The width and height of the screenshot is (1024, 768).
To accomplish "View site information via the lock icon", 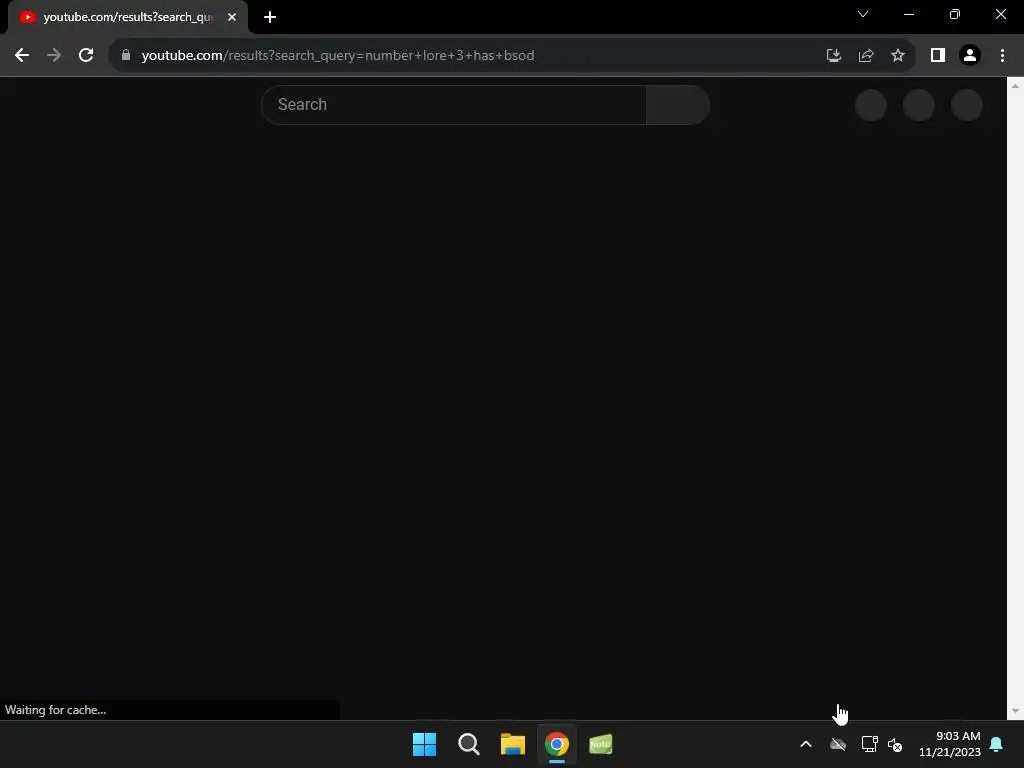I will (126, 56).
